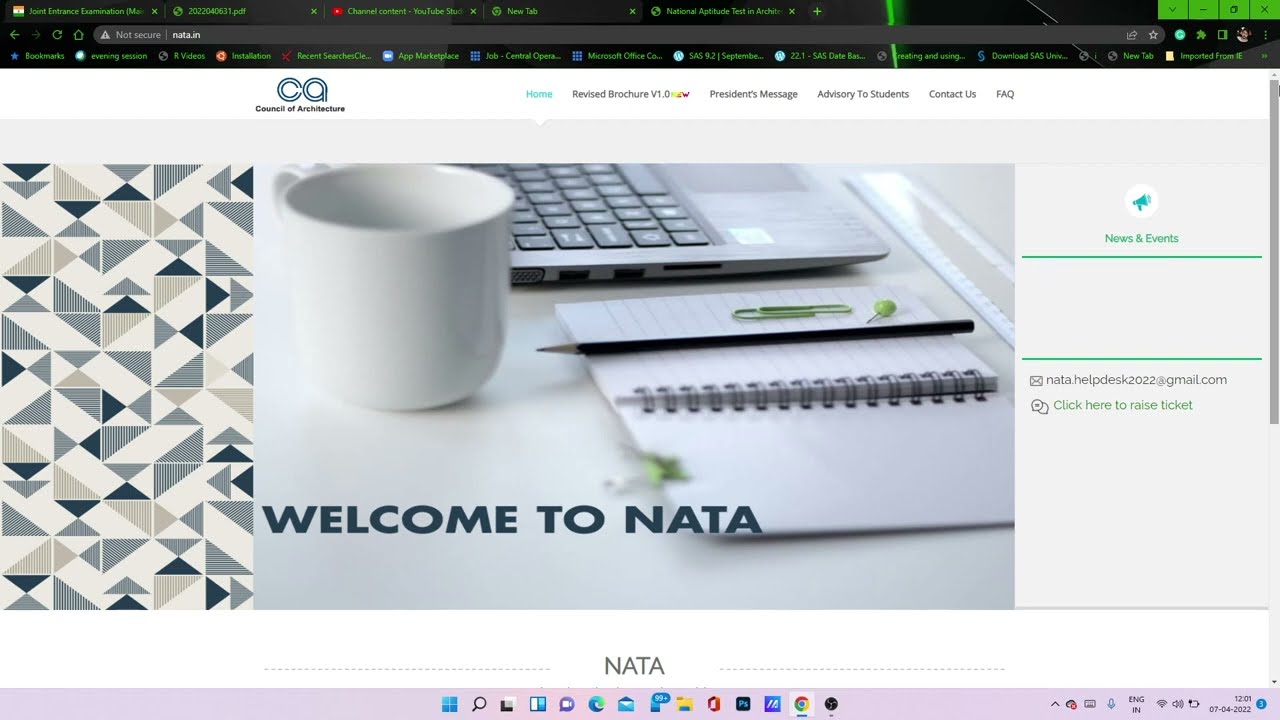Viewport: 1280px width, 720px height.
Task: Open the 'Download SAS Univ...' bookmark
Action: [x=1022, y=56]
